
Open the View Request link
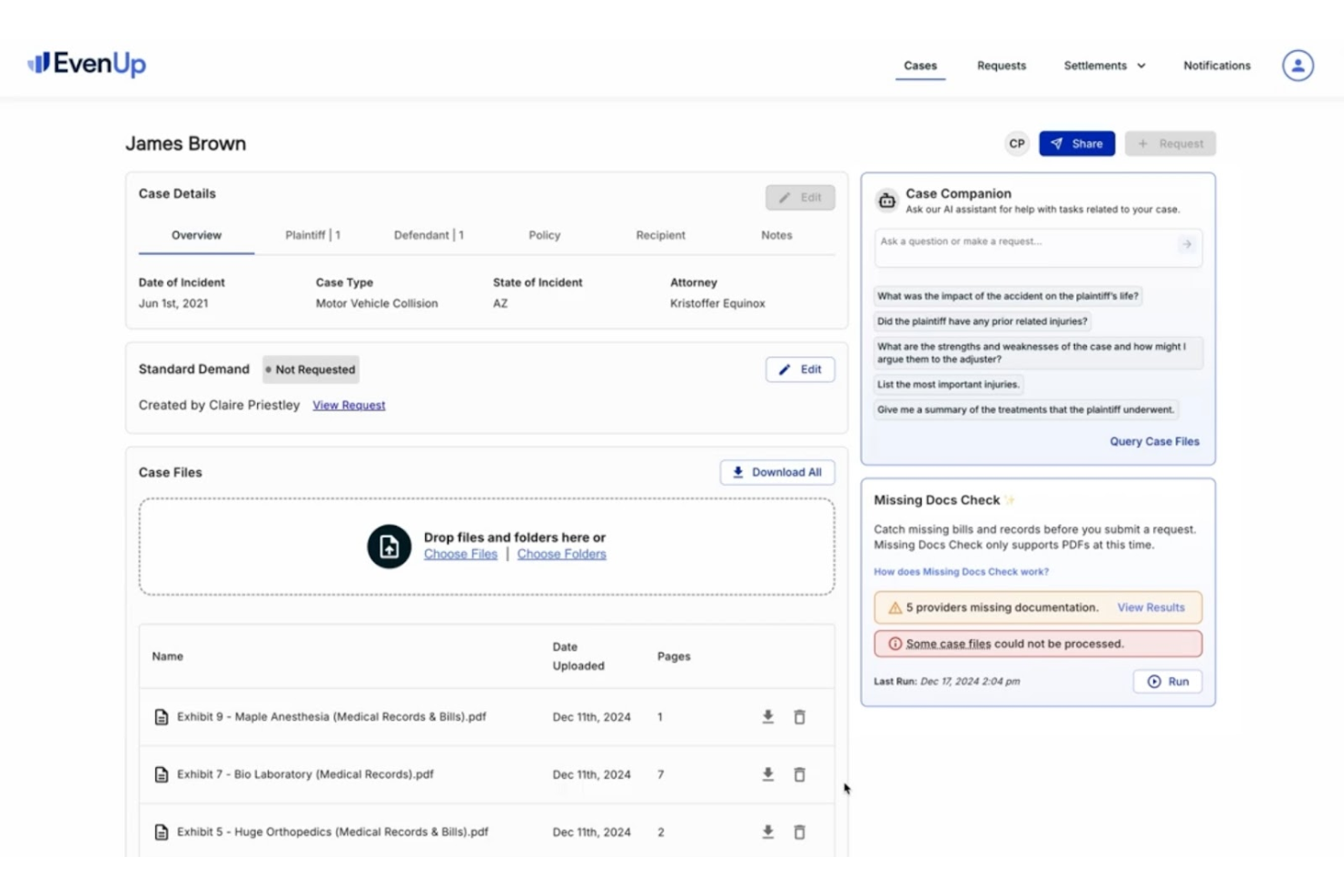pyautogui.click(x=349, y=405)
